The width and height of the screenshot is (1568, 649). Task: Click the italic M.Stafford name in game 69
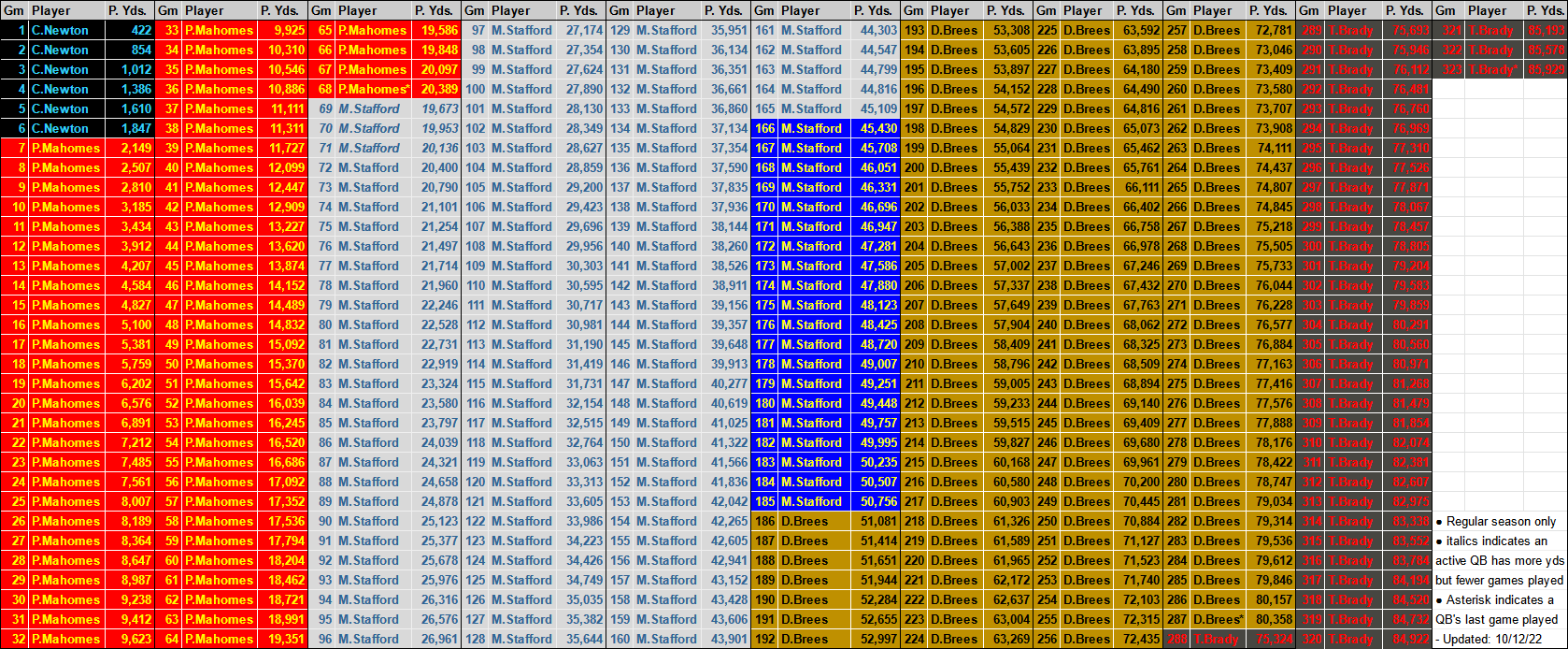tap(373, 108)
